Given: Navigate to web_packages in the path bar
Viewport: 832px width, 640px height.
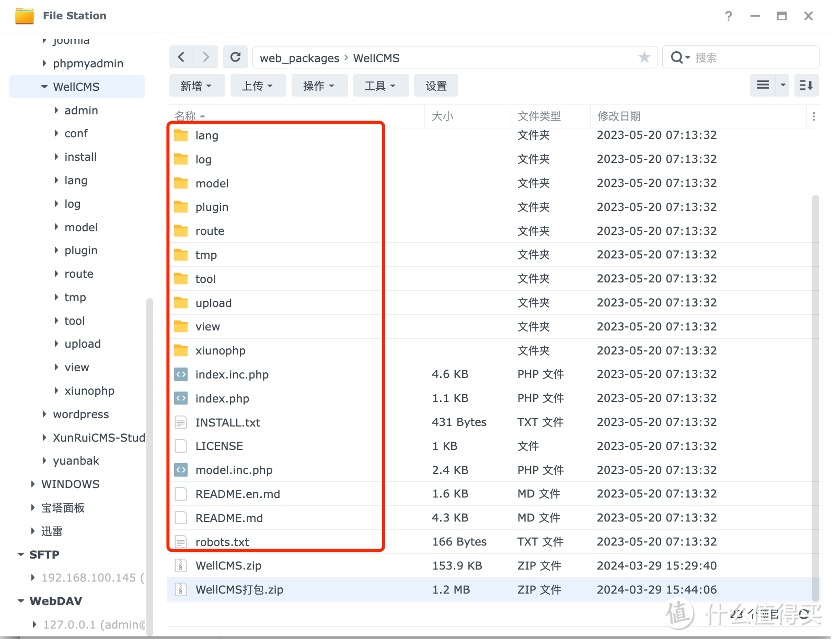Looking at the screenshot, I should pyautogui.click(x=299, y=58).
